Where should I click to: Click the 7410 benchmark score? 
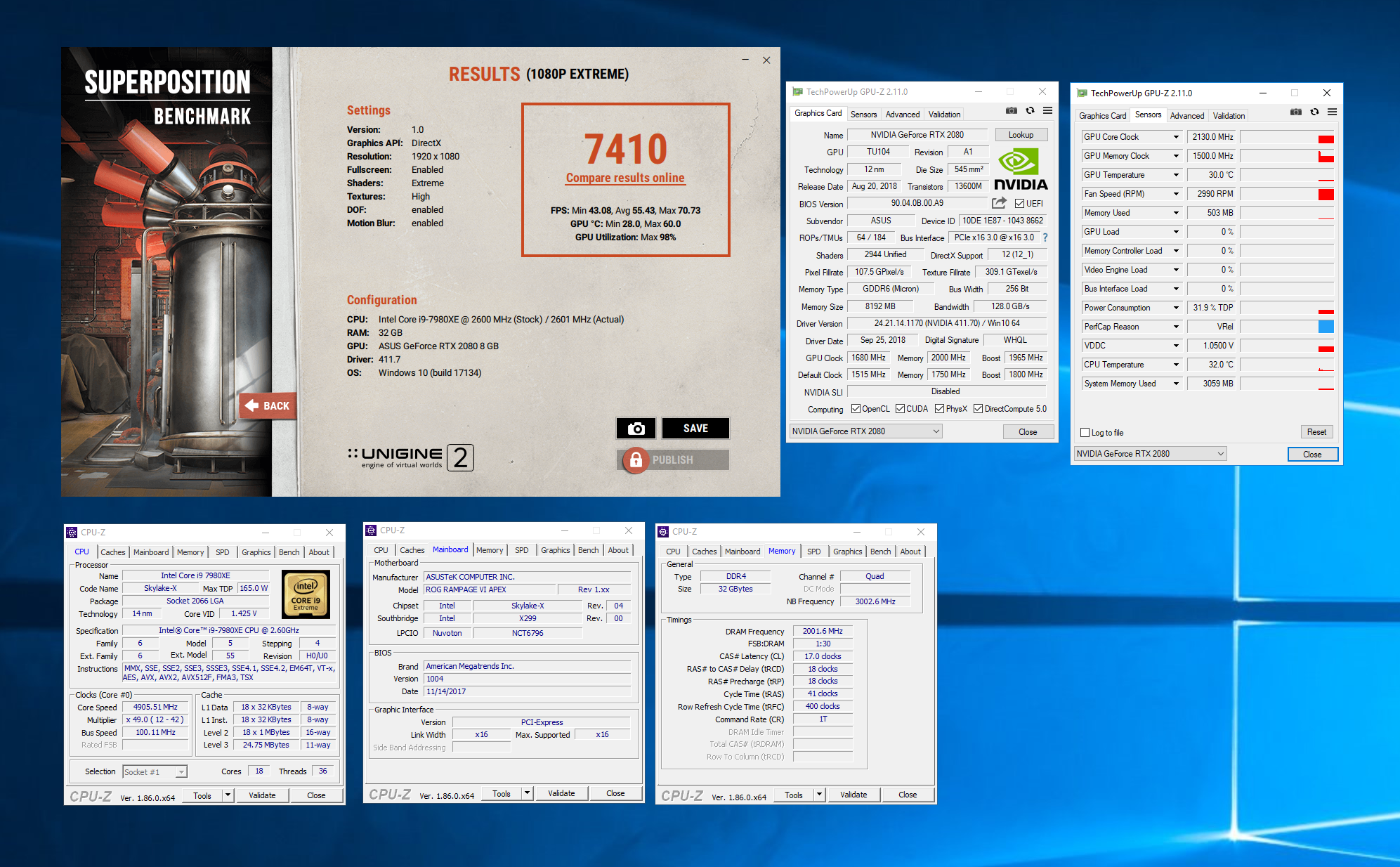coord(625,148)
